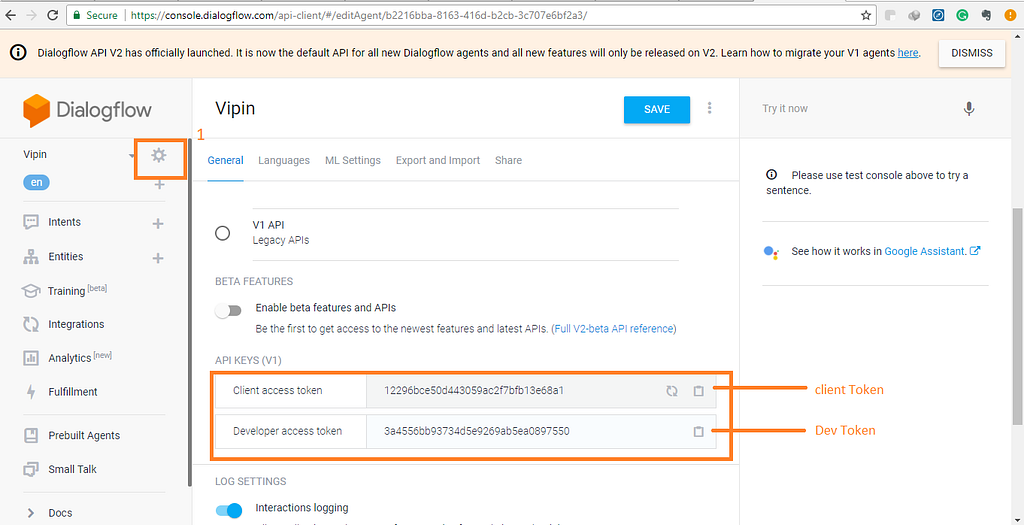Turn off Interactions logging switch
The image size is (1024, 525).
[229, 511]
